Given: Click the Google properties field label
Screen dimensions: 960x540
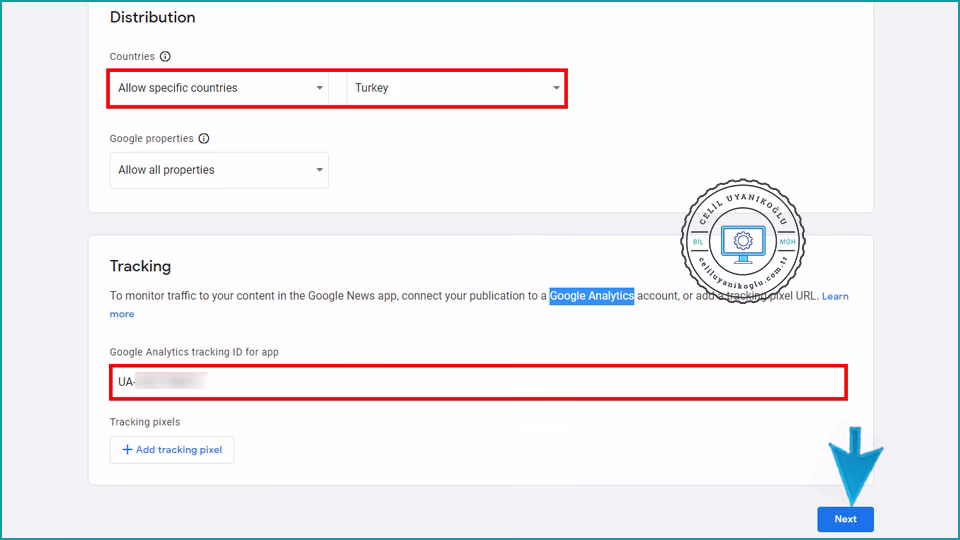Looking at the screenshot, I should pos(152,139).
